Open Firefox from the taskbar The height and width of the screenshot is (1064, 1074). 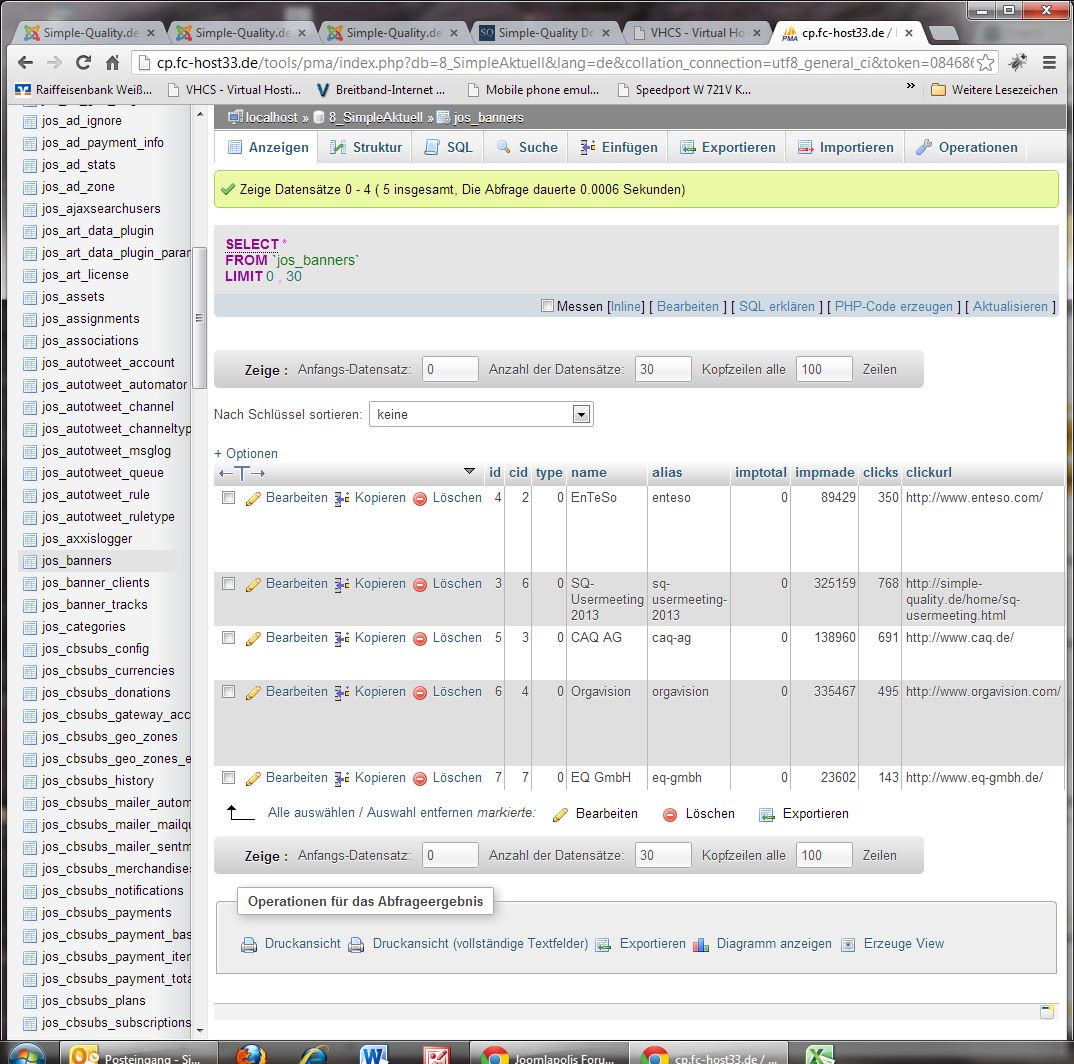pyautogui.click(x=251, y=1053)
